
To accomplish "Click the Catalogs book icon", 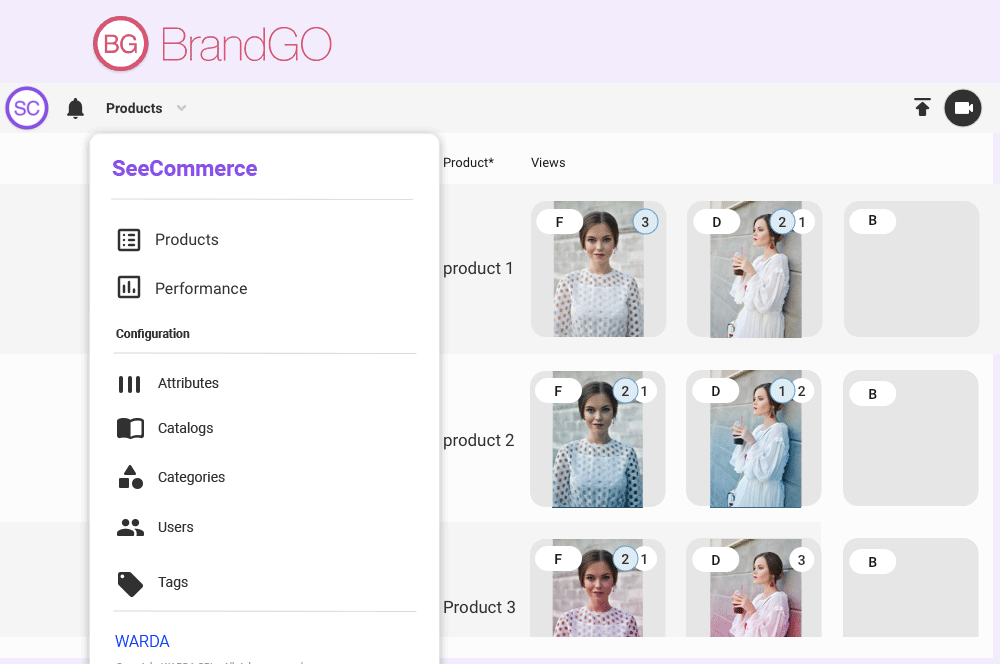I will point(130,428).
